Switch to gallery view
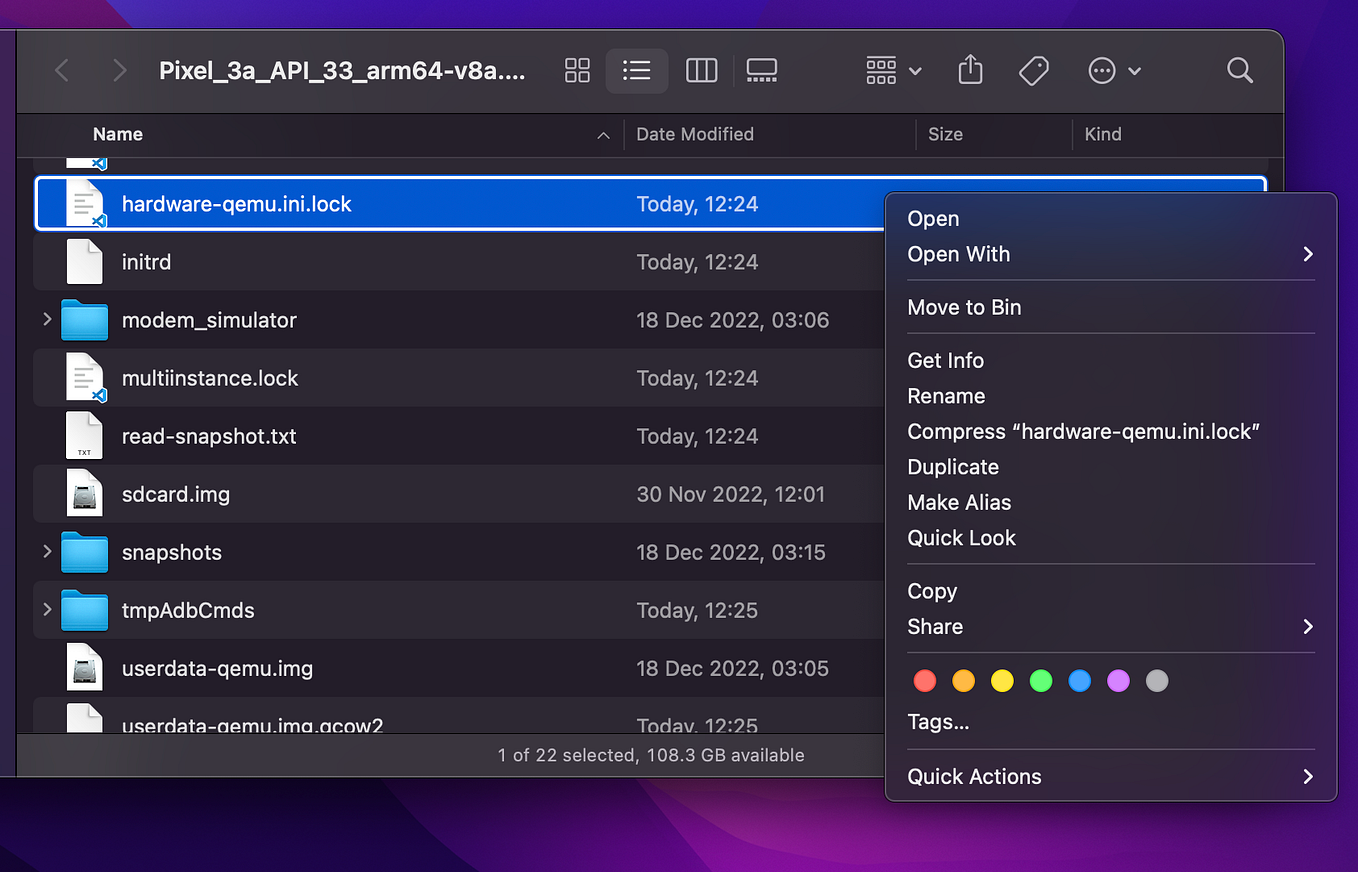 tap(761, 70)
